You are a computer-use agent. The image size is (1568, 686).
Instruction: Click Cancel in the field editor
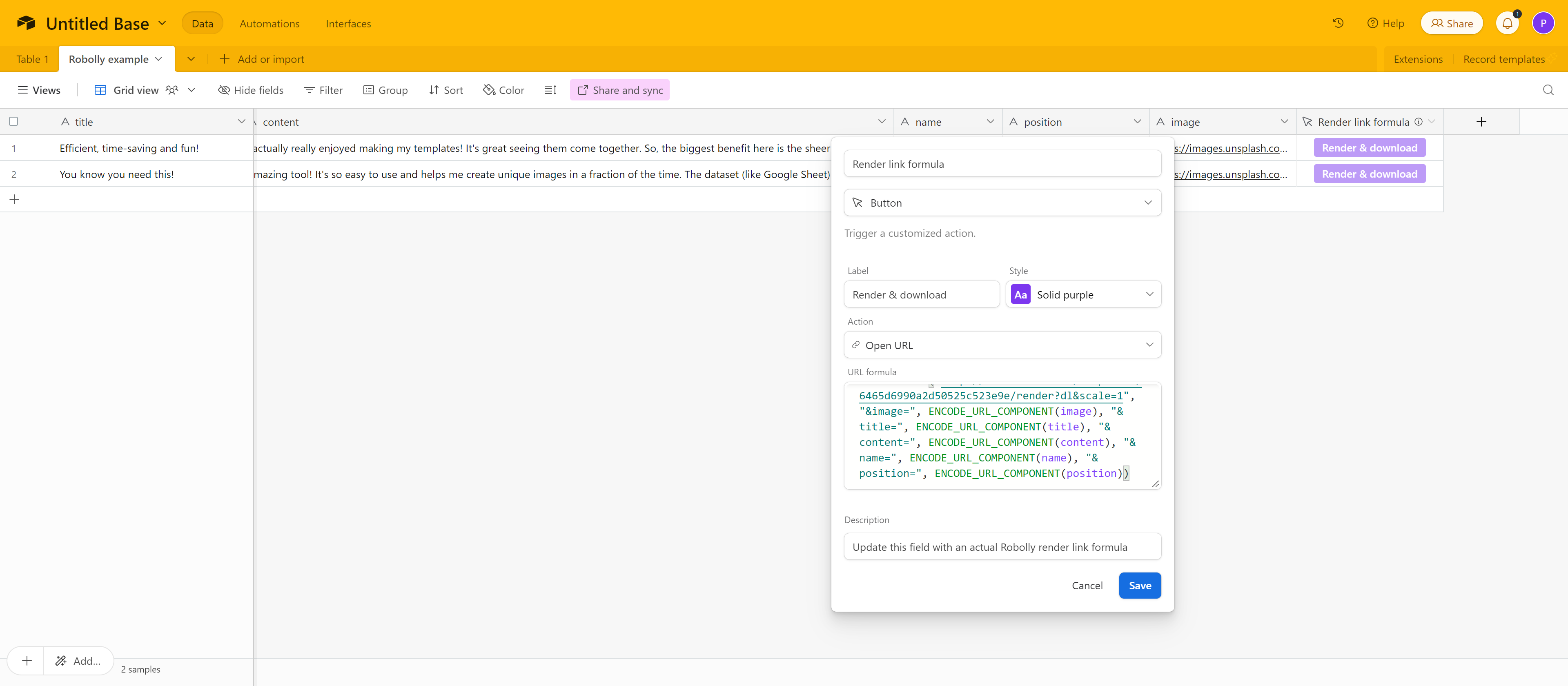tap(1087, 586)
